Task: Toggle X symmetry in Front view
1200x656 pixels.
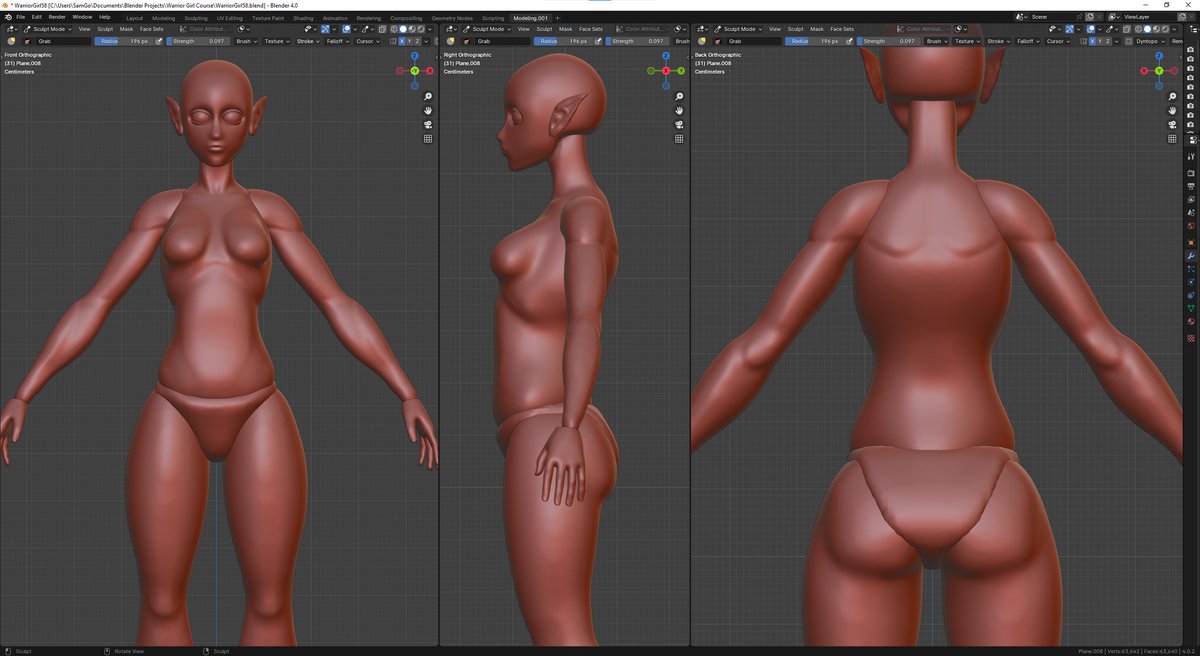Action: click(402, 41)
